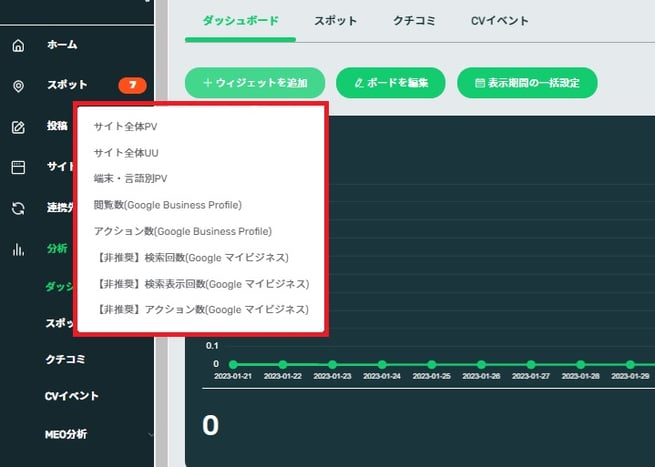Viewport: 655px width, 467px height.
Task: Open CVイベント in the sidebar
Action: (x=71, y=396)
